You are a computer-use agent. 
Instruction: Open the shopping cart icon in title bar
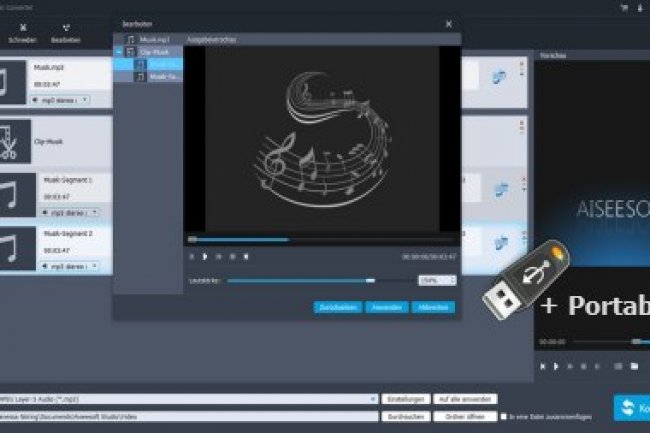[x=624, y=7]
